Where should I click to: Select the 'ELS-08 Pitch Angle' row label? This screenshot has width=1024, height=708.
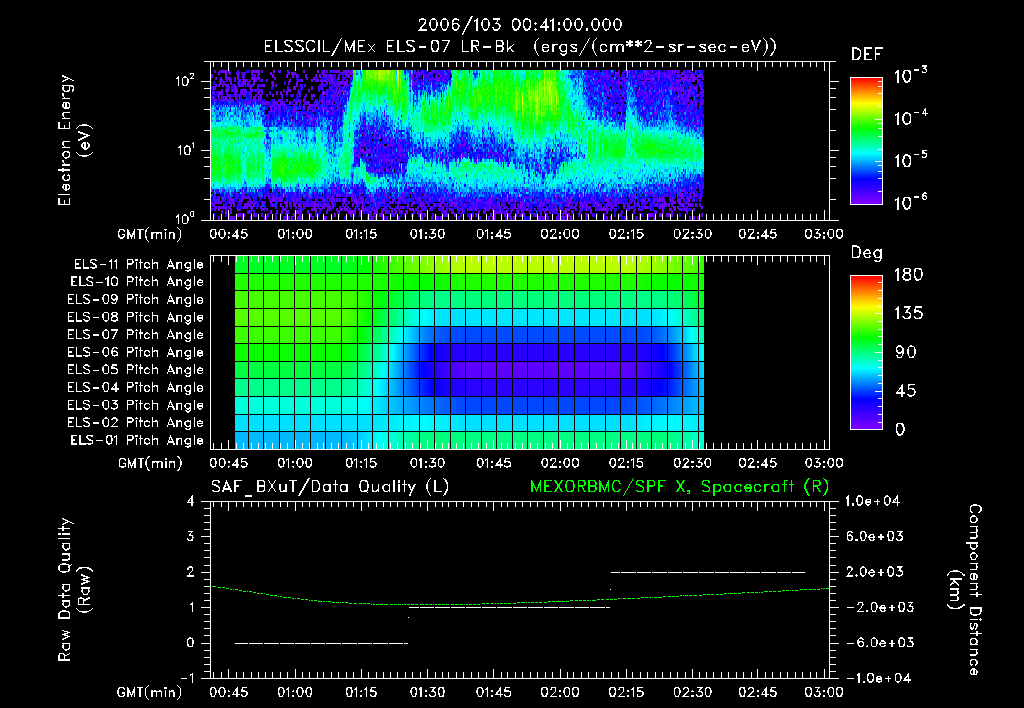coord(136,317)
